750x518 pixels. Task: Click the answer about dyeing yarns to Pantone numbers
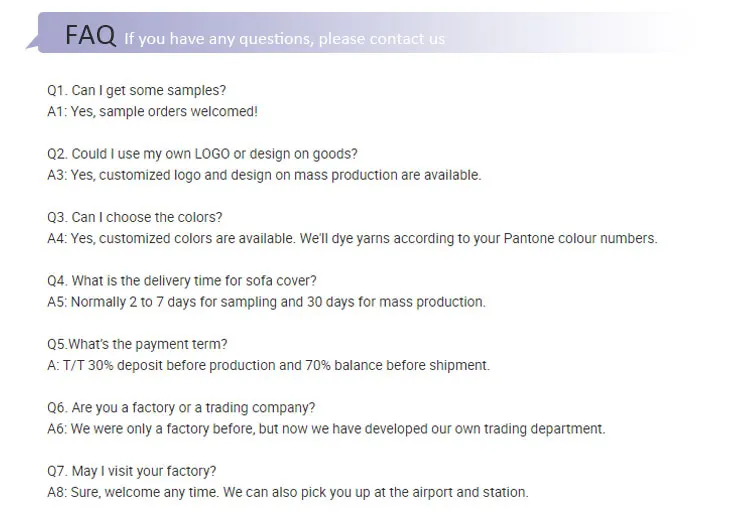(352, 238)
